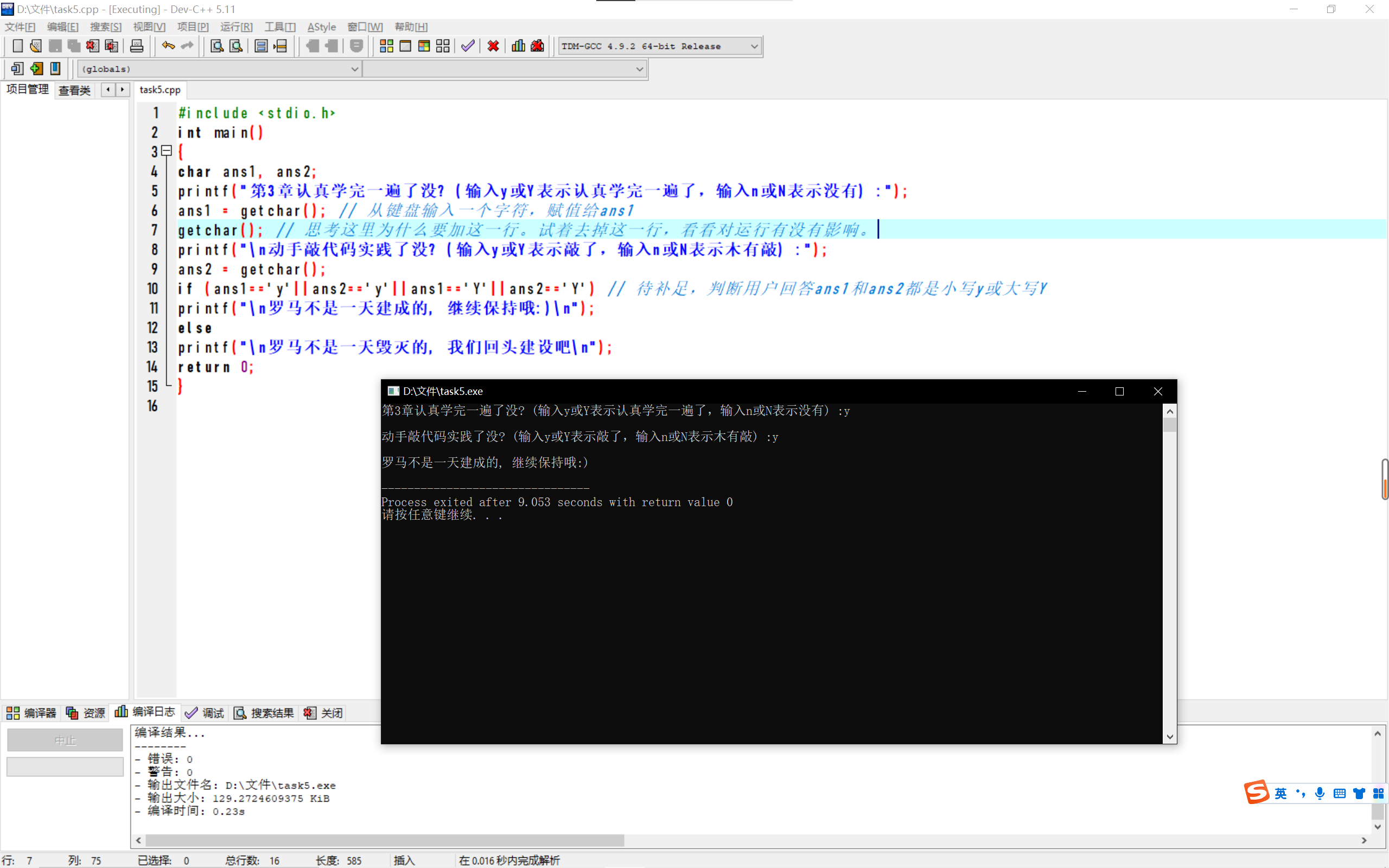
Task: Open the TDM-GCC compiler selection dropdown
Action: coord(754,46)
